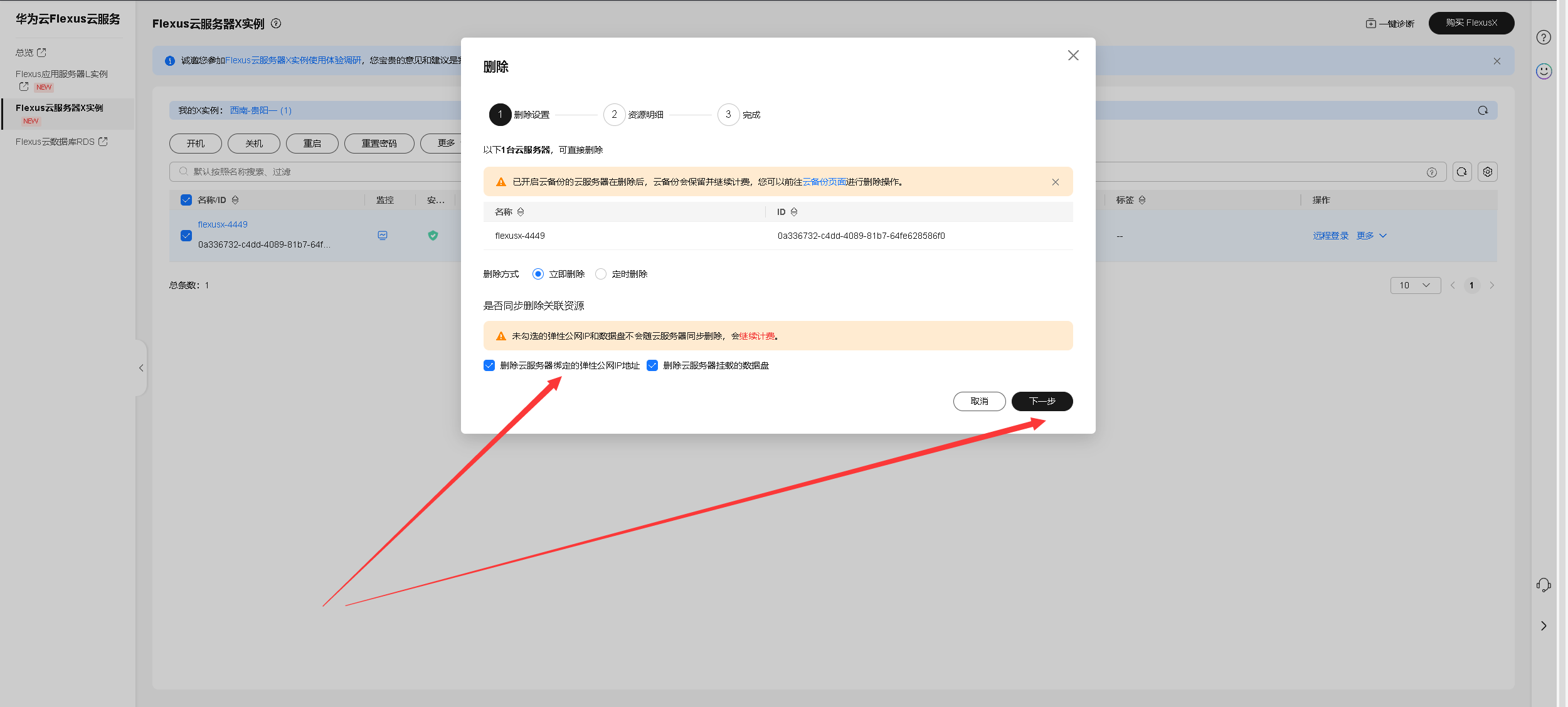Select page 1 in pagination
The height and width of the screenshot is (707, 1568).
coord(1471,285)
